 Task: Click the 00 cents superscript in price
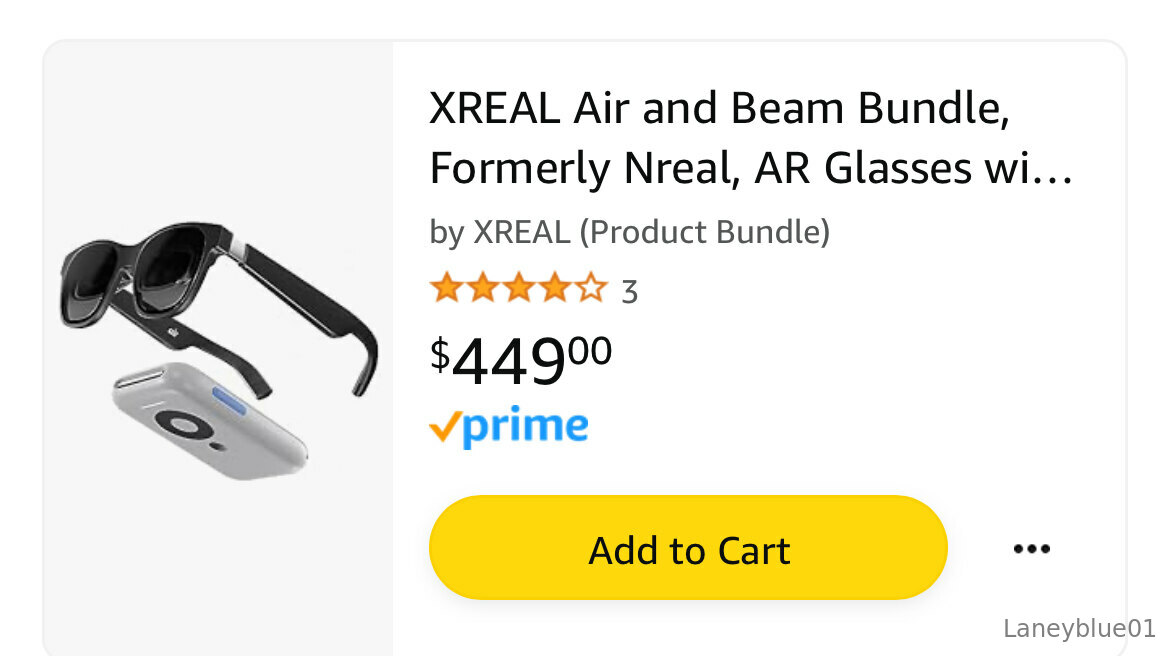[x=589, y=351]
